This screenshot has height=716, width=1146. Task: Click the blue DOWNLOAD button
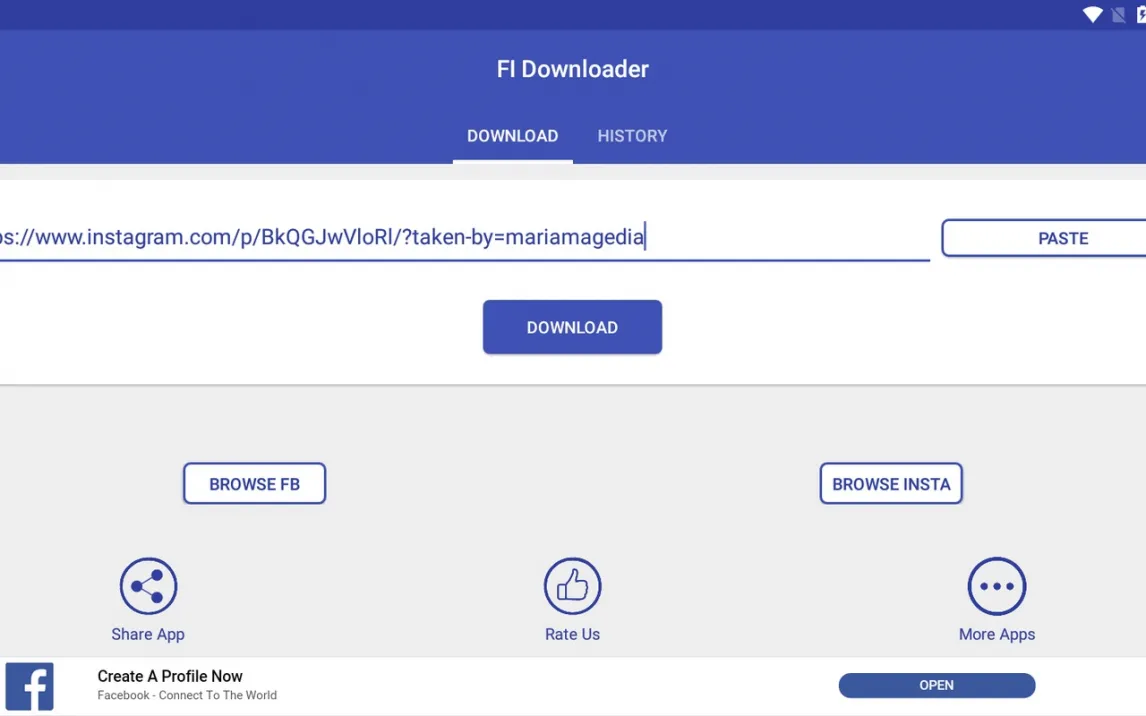[x=572, y=327]
